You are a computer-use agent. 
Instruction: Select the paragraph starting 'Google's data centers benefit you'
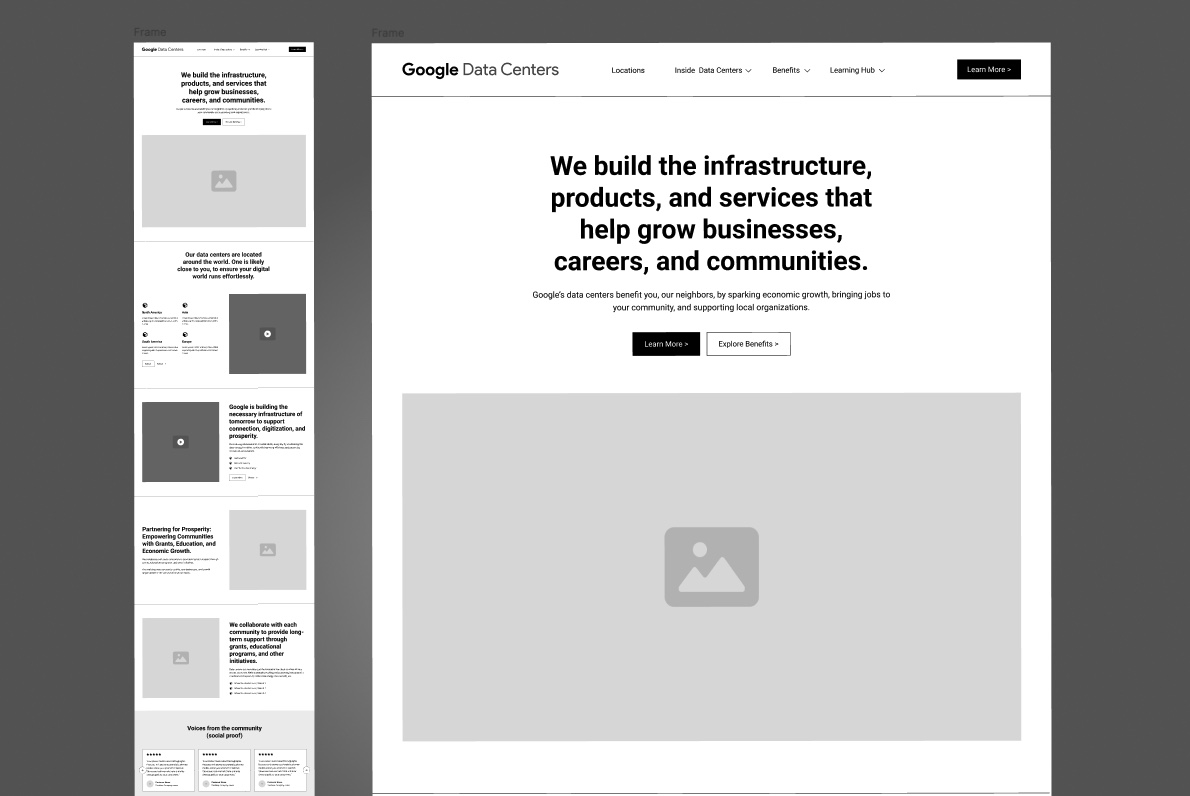coord(711,301)
